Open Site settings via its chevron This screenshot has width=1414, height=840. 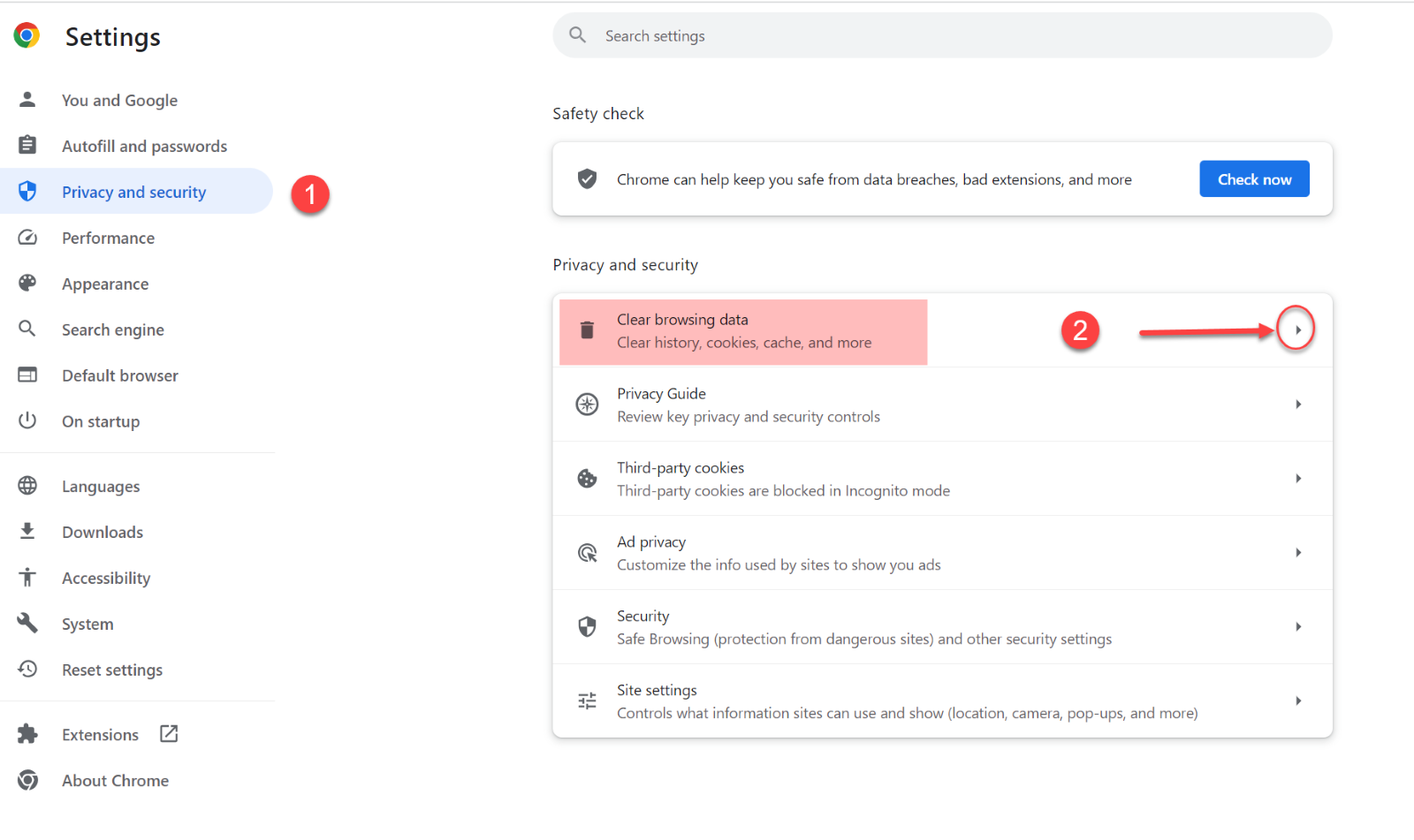1298,700
